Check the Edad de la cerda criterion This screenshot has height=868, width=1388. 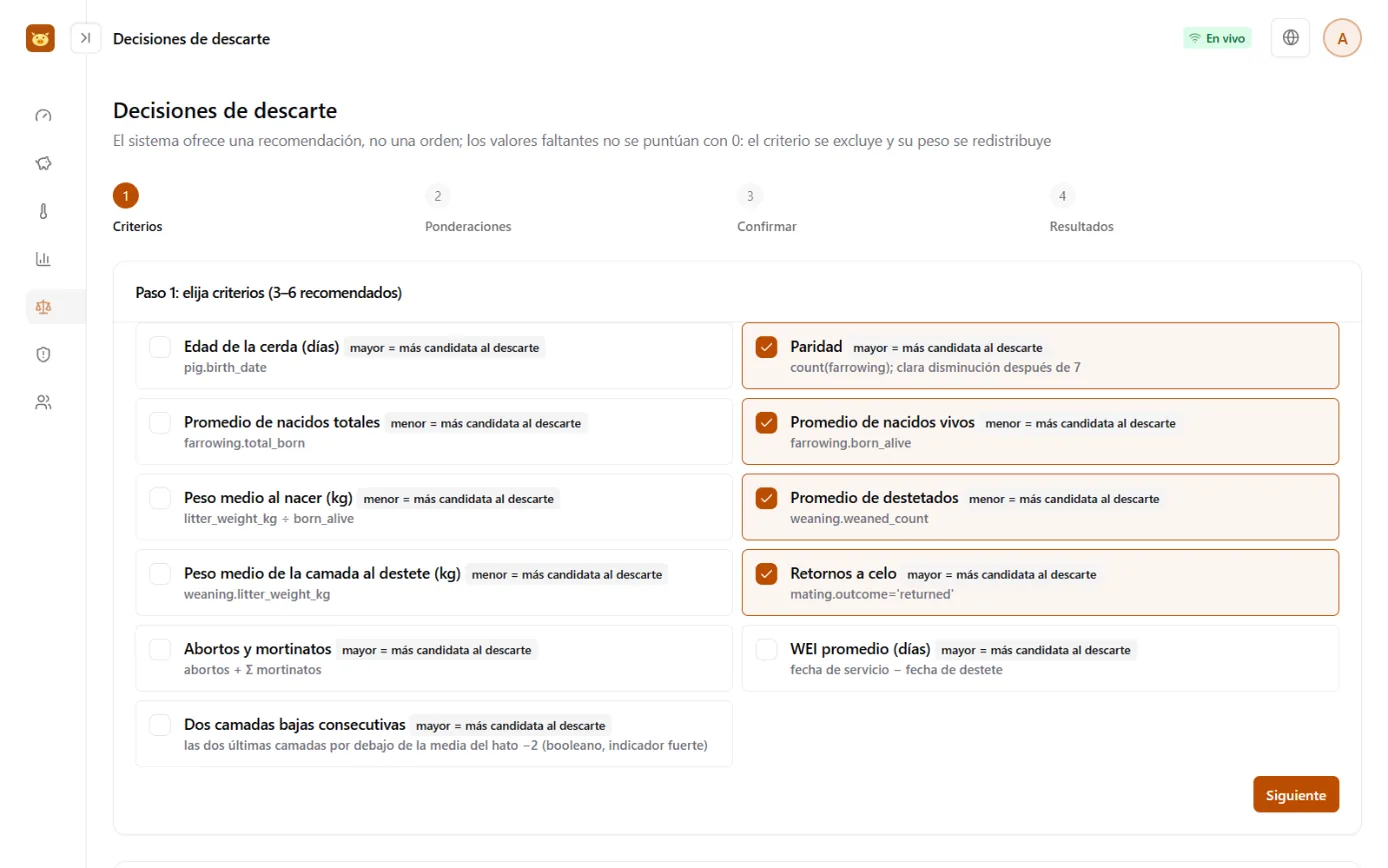point(160,347)
